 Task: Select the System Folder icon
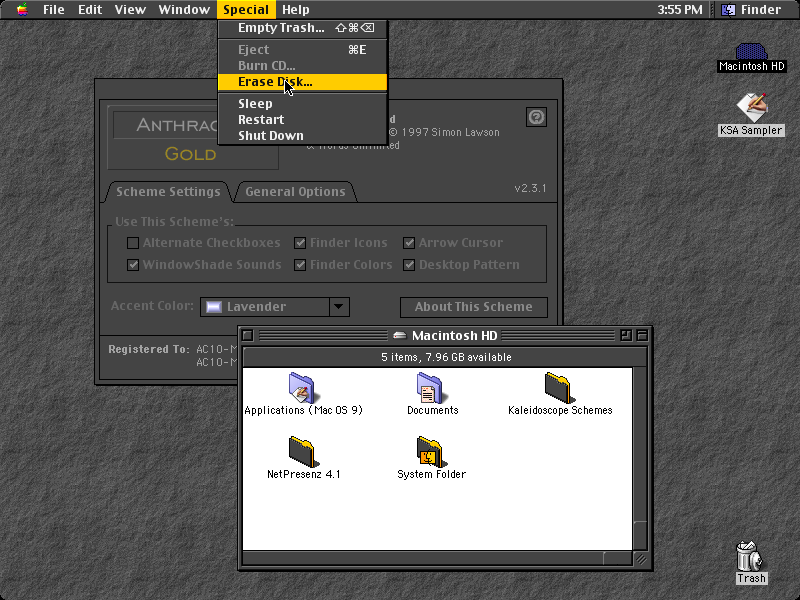[x=431, y=452]
